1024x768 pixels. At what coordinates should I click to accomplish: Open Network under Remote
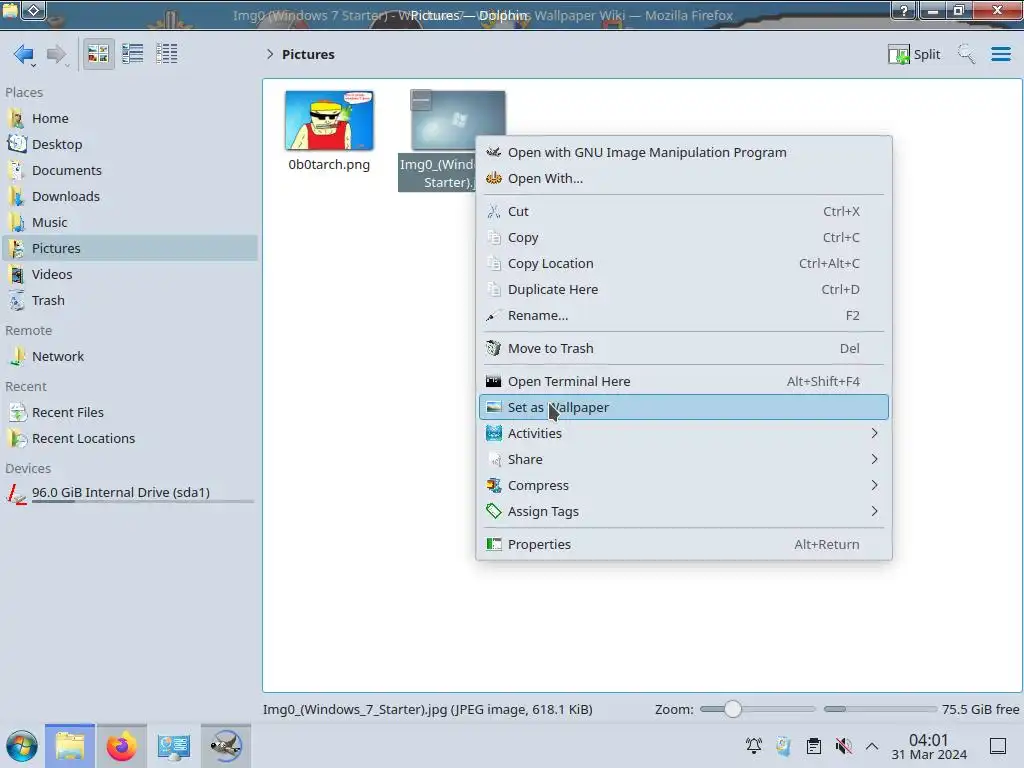[x=131, y=357]
